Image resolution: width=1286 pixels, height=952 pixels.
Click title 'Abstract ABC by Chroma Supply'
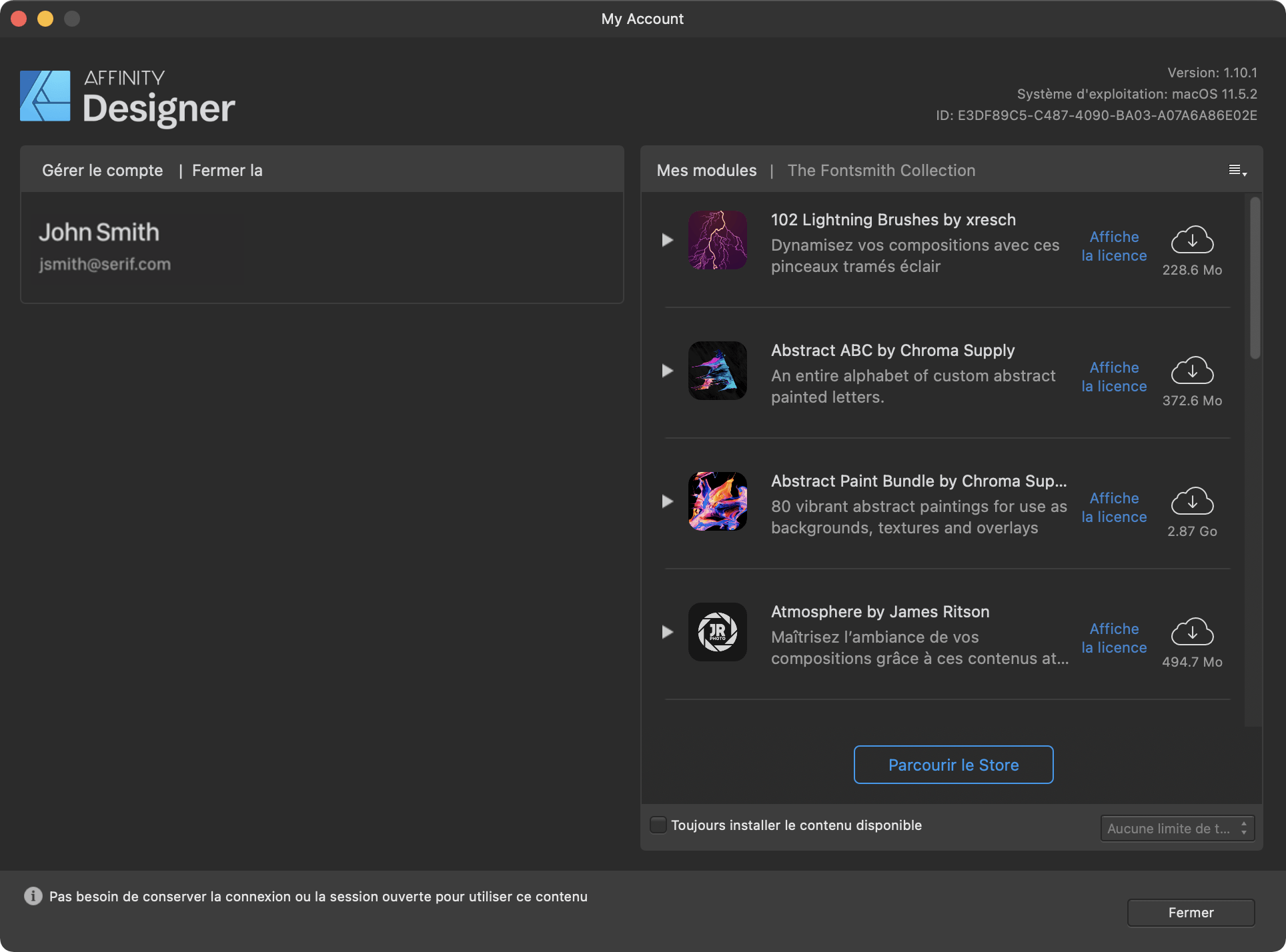click(x=892, y=351)
